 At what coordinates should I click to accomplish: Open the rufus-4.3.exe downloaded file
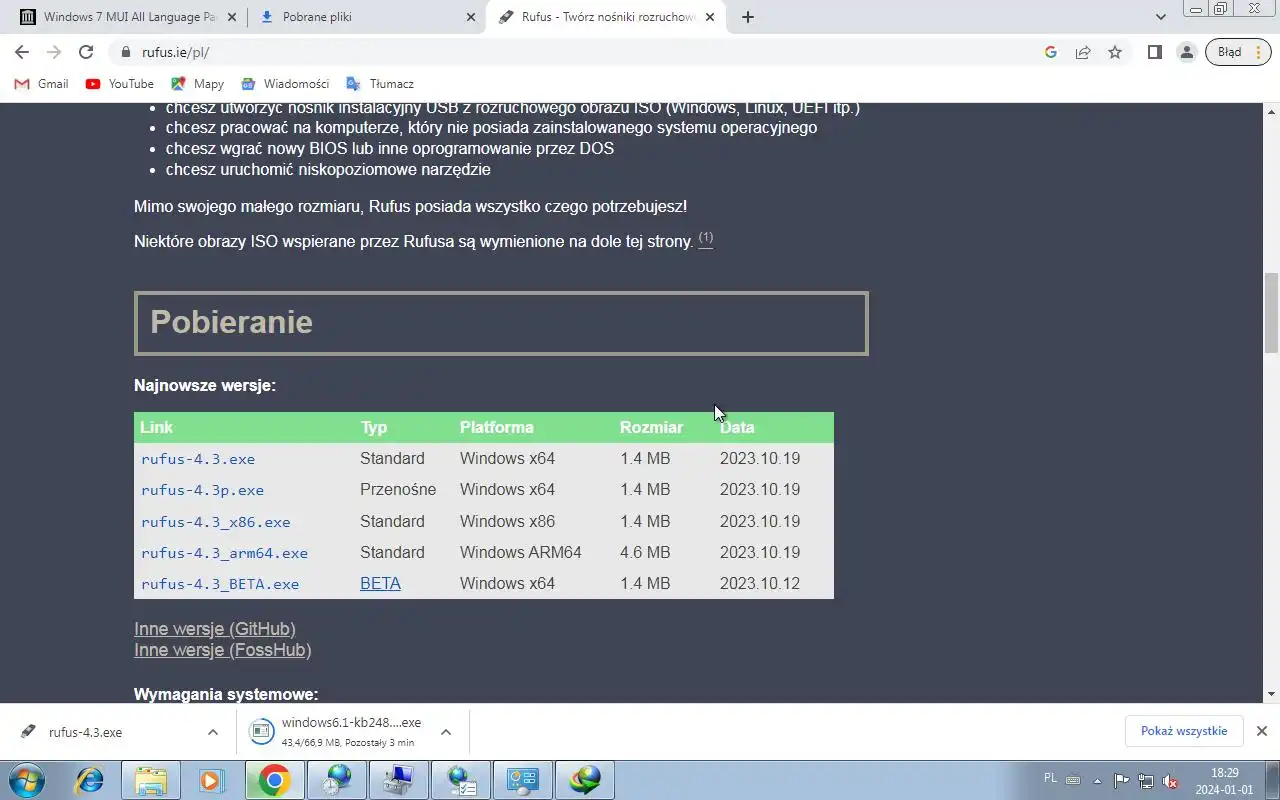[x=85, y=732]
